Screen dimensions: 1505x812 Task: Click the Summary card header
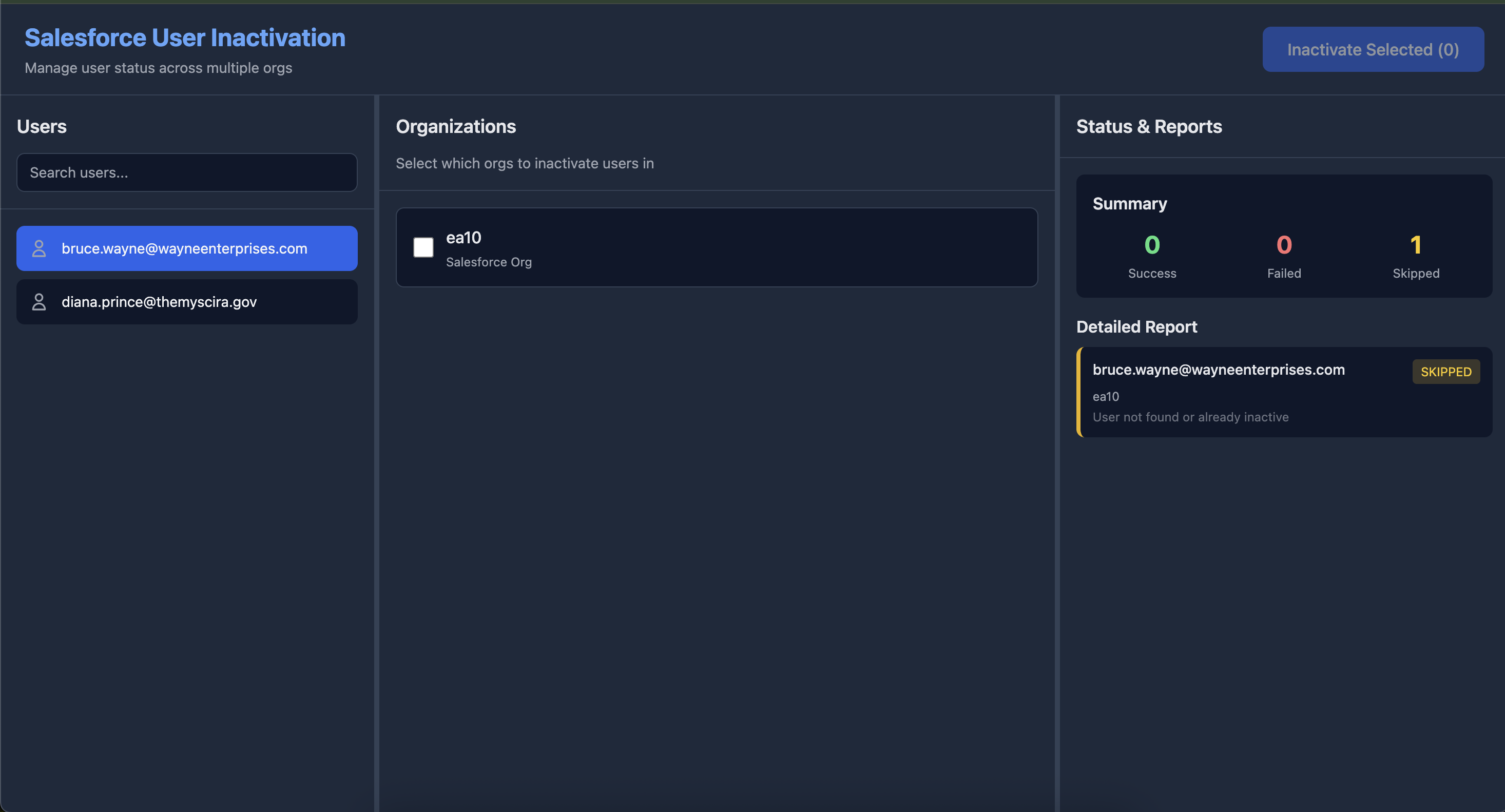[x=1129, y=203]
